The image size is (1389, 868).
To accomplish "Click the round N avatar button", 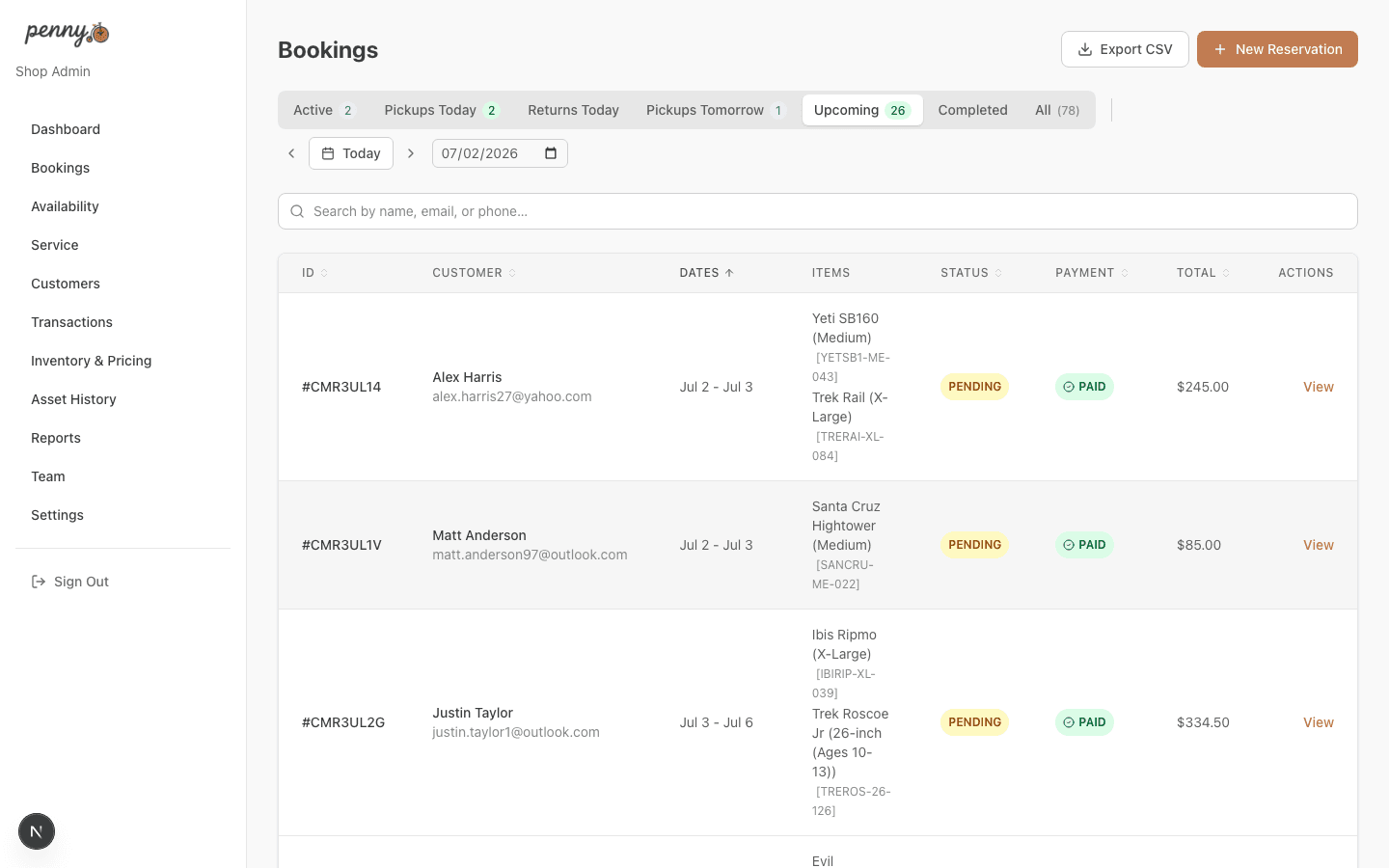I will tap(37, 831).
